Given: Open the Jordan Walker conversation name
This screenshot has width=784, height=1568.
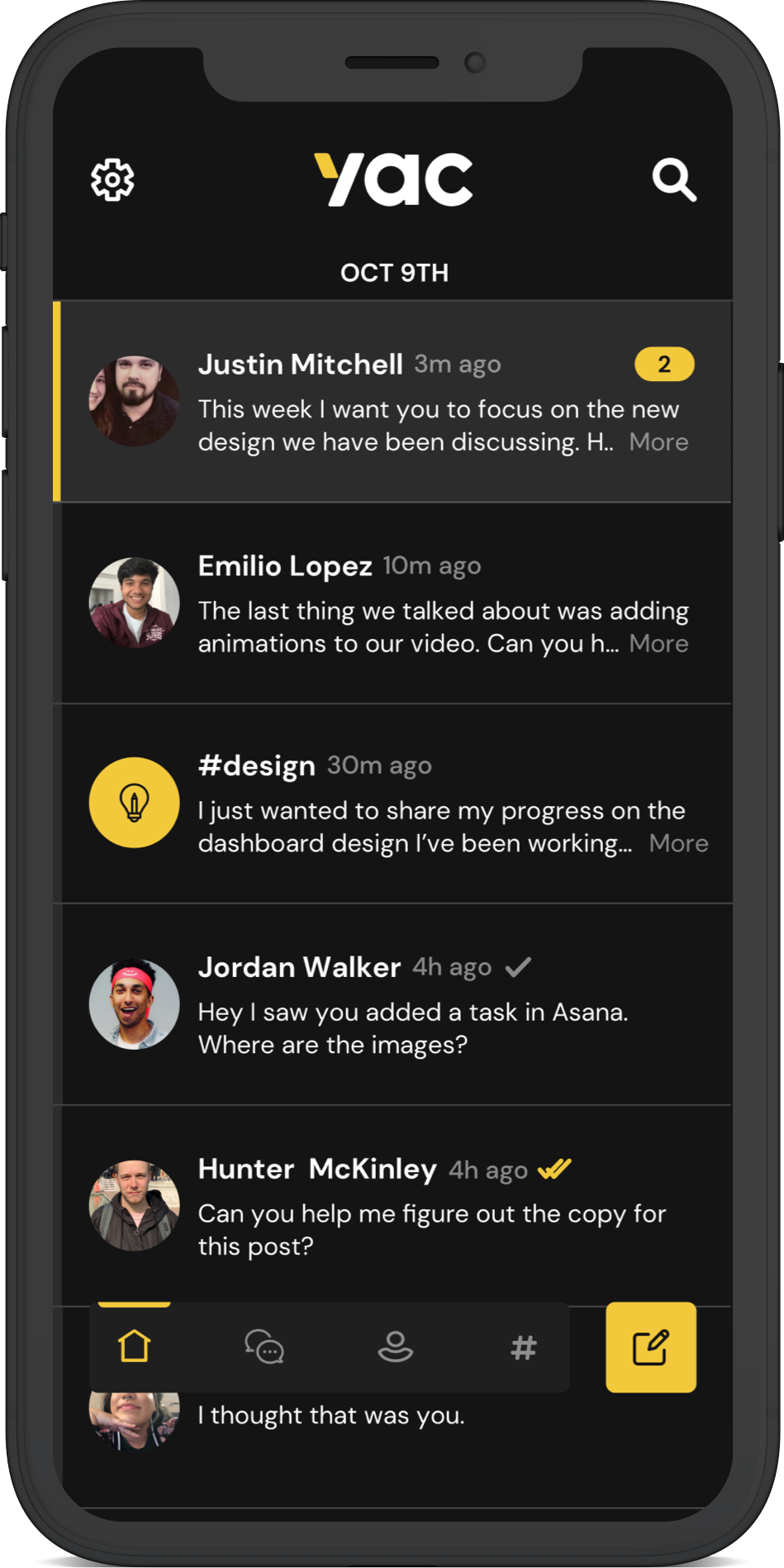Looking at the screenshot, I should click(x=299, y=967).
